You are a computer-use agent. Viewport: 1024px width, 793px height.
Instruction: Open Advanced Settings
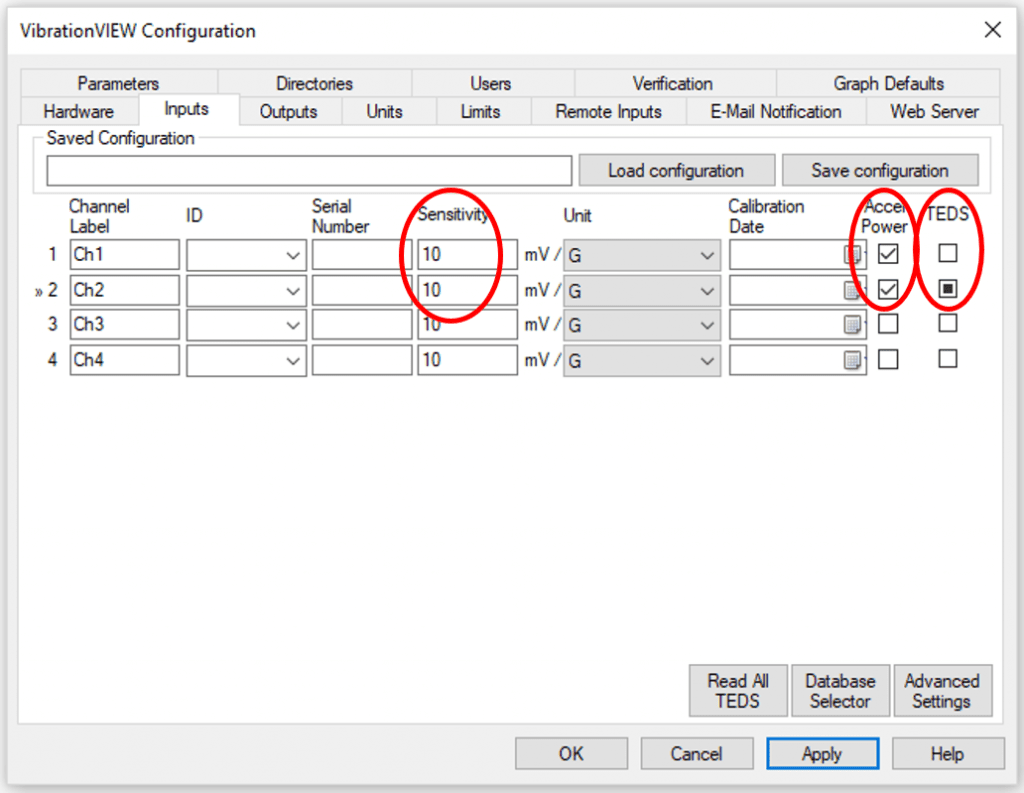point(942,691)
